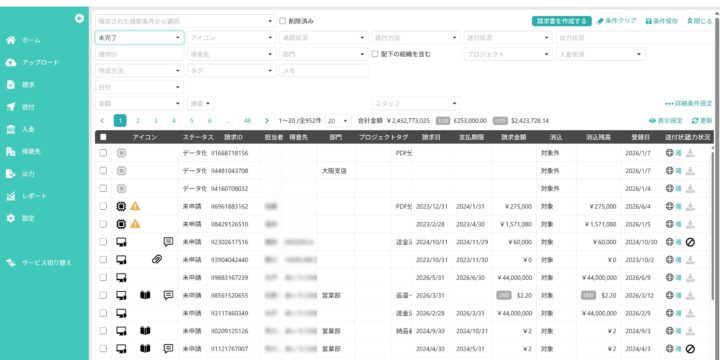Expand the 送付方法 filter dropdown

tap(416, 38)
